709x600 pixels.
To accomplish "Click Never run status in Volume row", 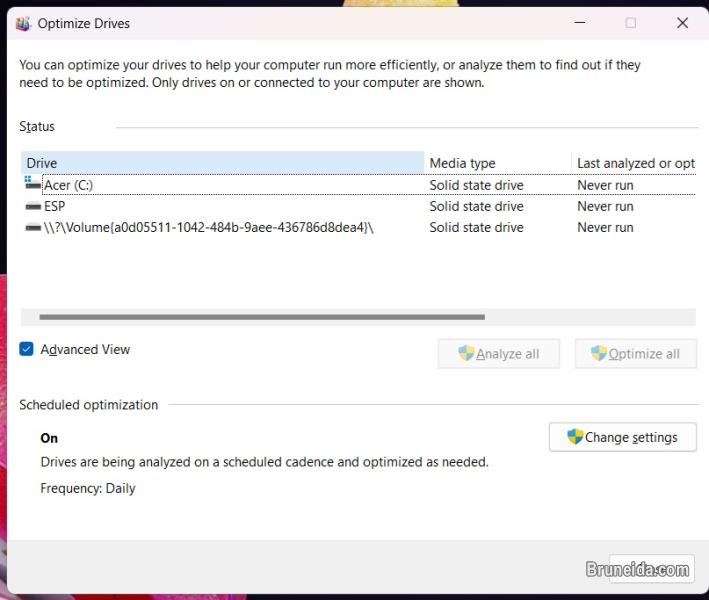I will pyautogui.click(x=605, y=228).
